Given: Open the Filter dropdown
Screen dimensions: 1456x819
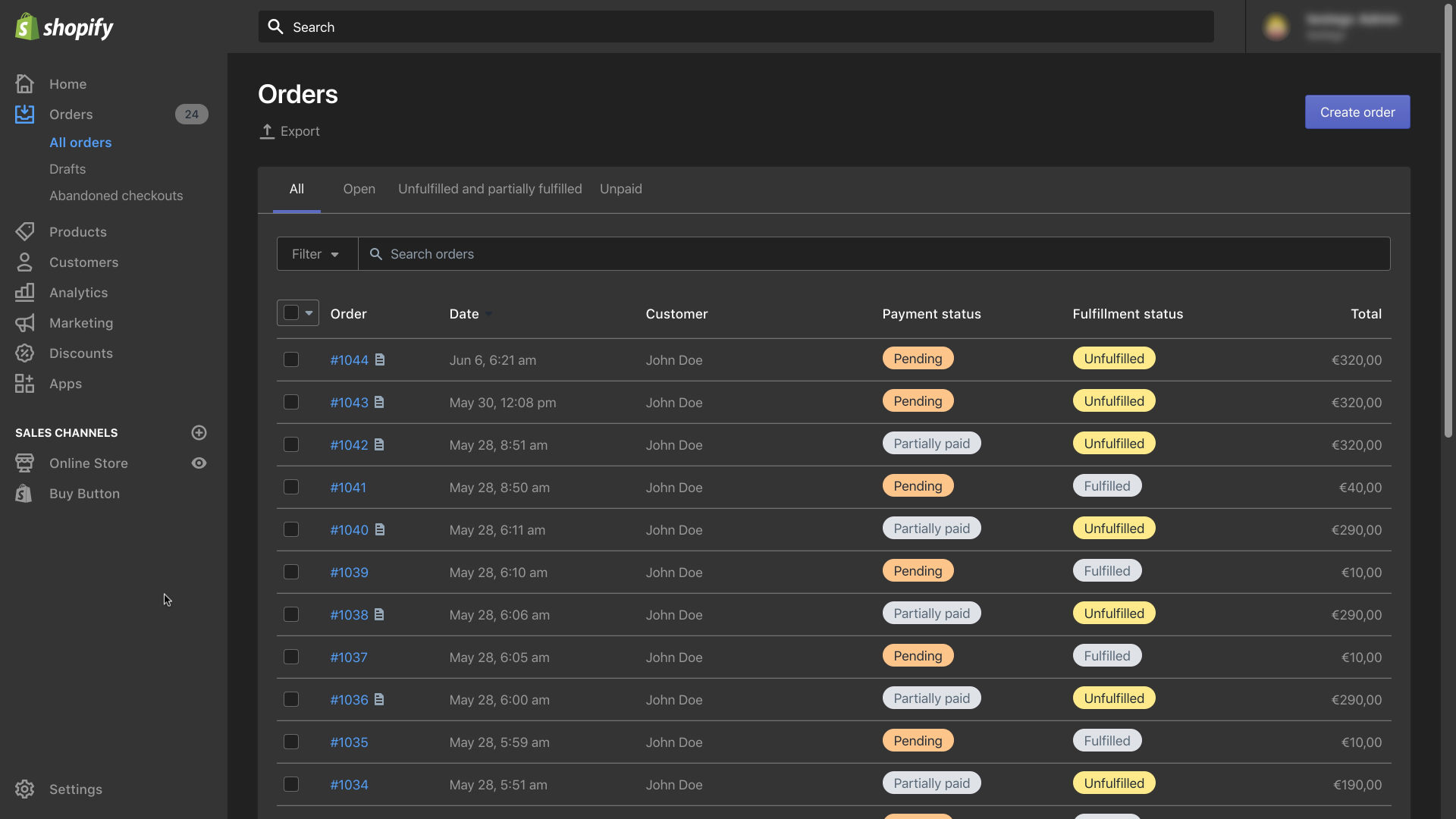Looking at the screenshot, I should [x=315, y=253].
